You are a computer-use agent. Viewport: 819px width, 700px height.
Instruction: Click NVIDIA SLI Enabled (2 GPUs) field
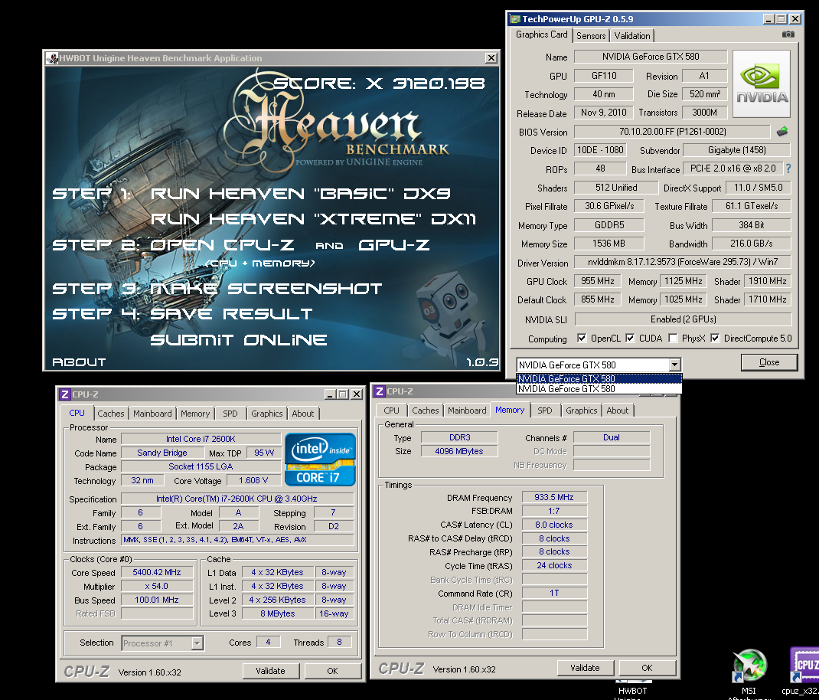(683, 319)
